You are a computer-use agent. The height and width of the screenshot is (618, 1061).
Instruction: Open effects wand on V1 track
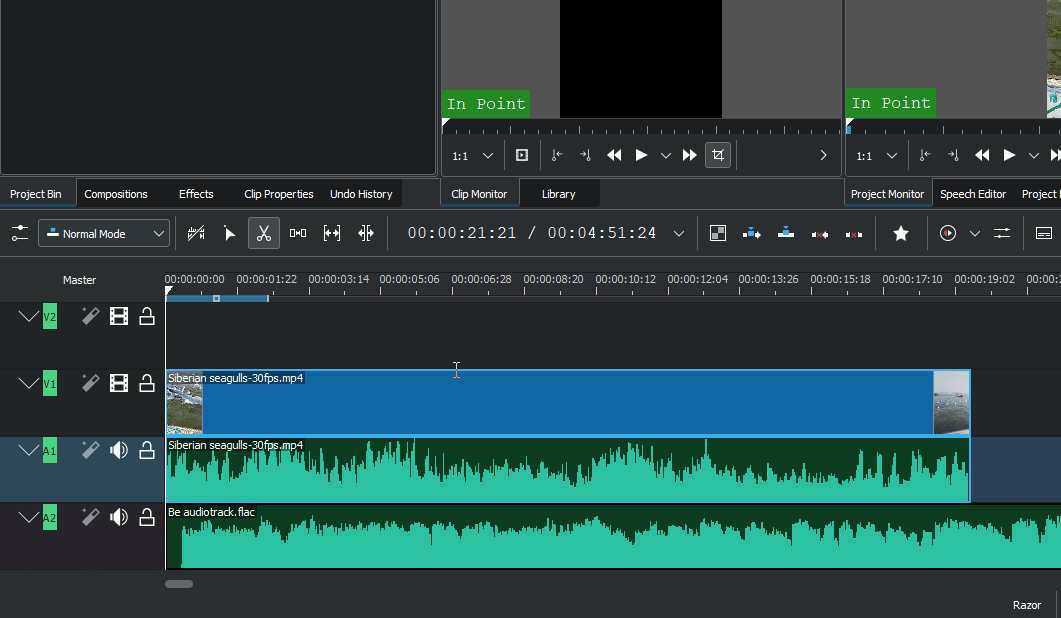pos(90,383)
